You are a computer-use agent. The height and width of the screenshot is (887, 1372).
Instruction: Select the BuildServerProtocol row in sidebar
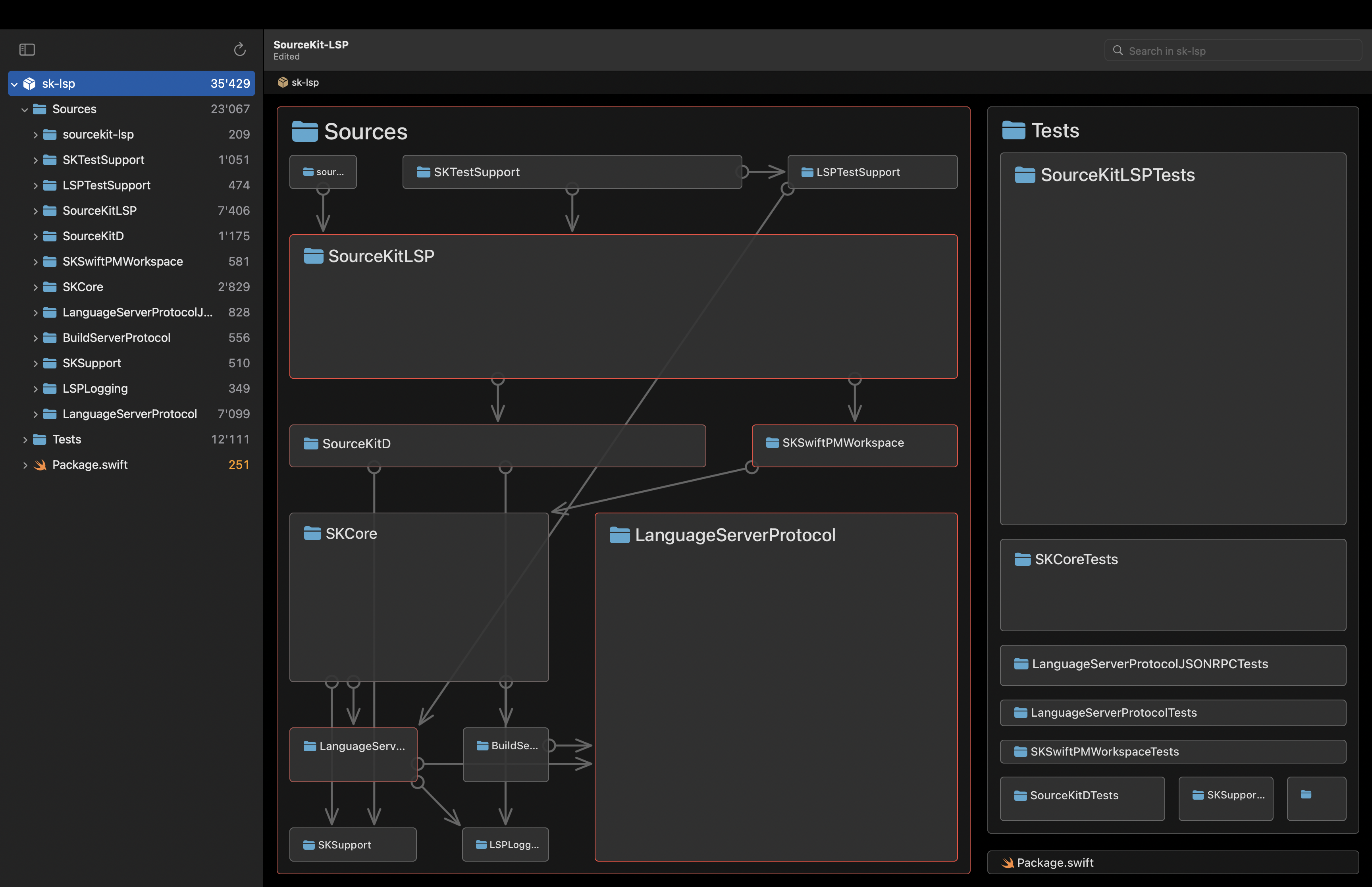pos(131,337)
